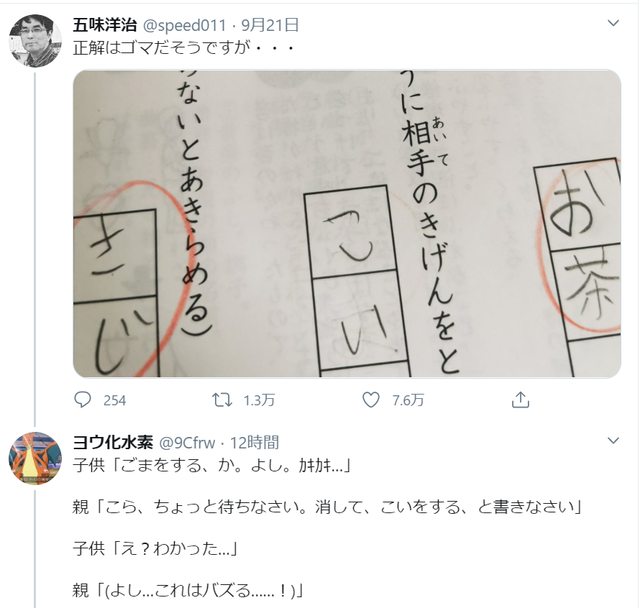Open the worksheet photo attachment
This screenshot has width=640, height=608.
tap(347, 224)
